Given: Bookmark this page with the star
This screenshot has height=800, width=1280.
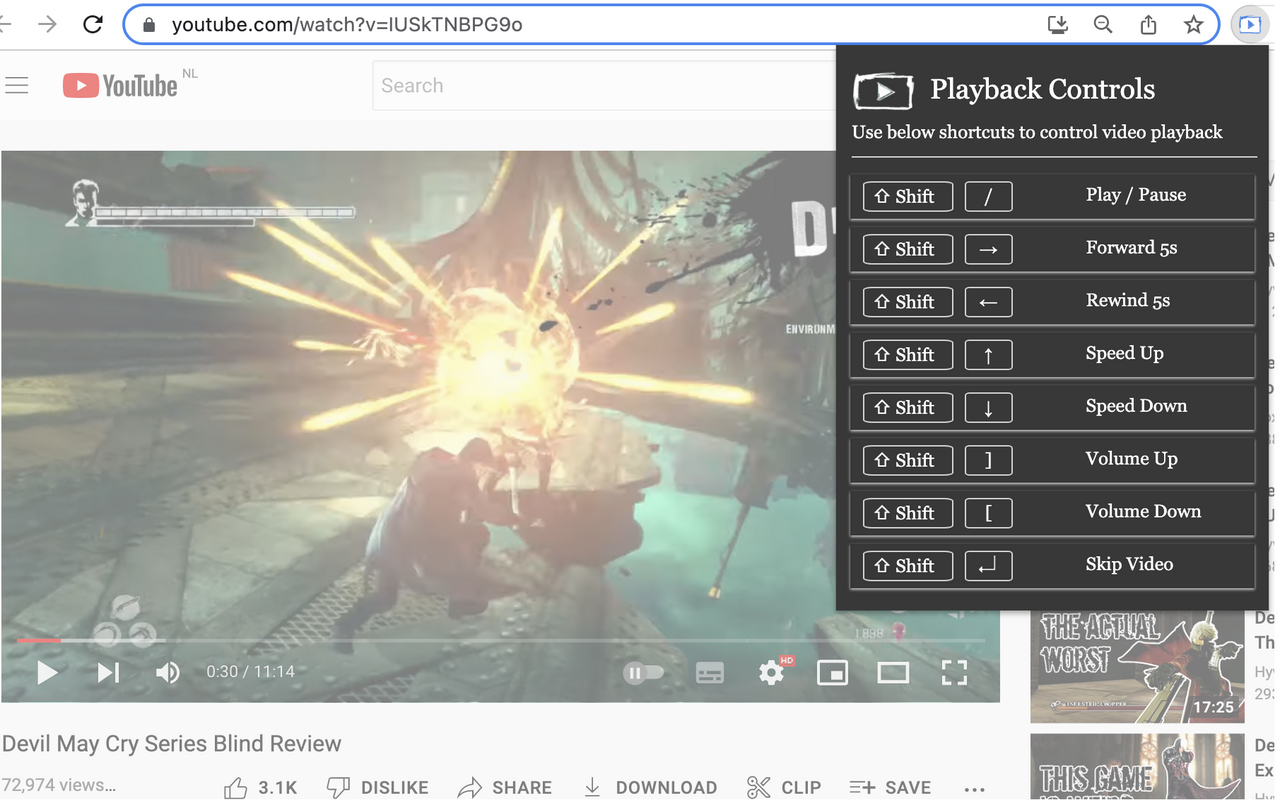Looking at the screenshot, I should 1193,24.
